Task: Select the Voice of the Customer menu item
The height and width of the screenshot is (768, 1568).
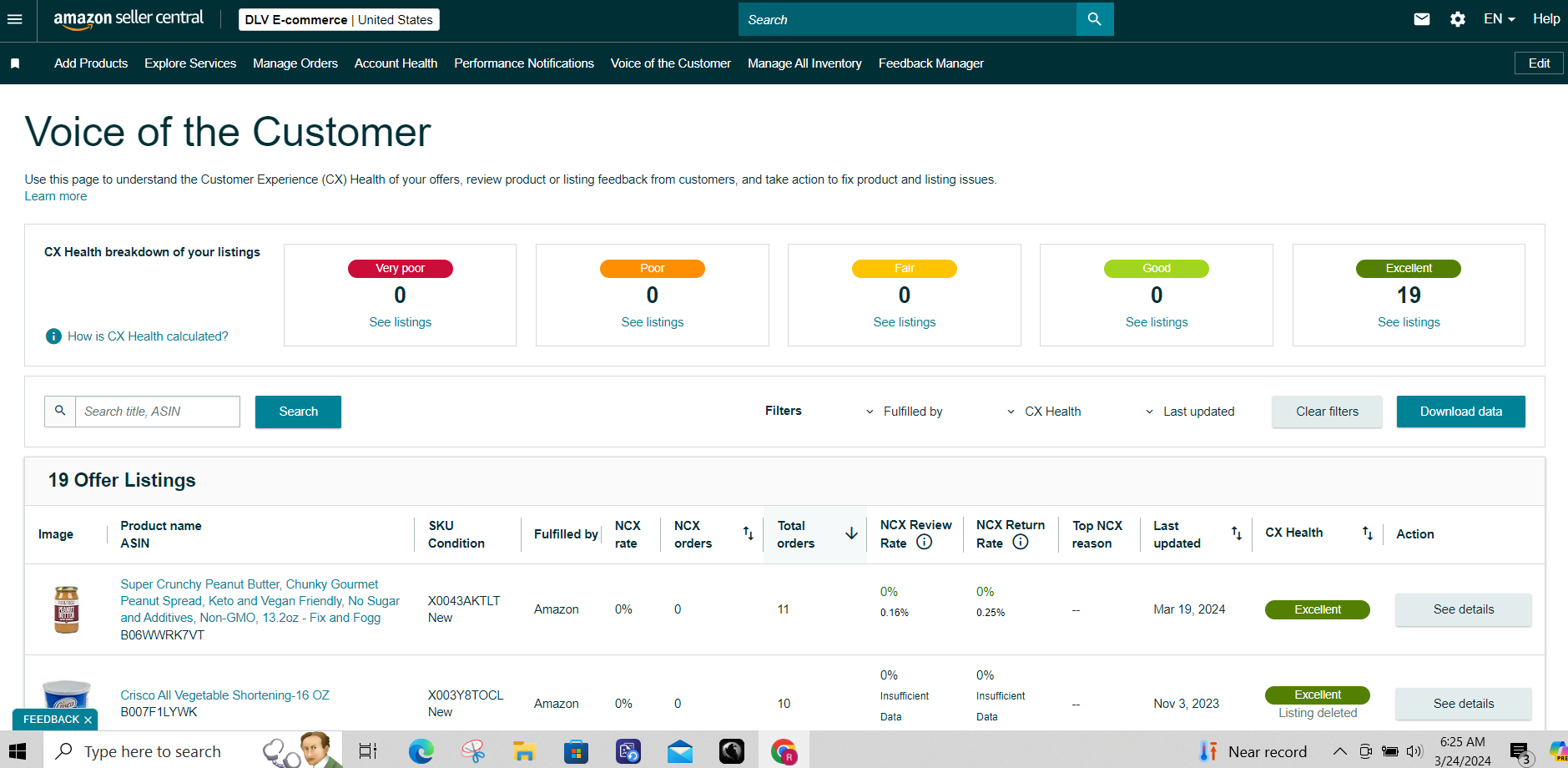Action: 671,63
